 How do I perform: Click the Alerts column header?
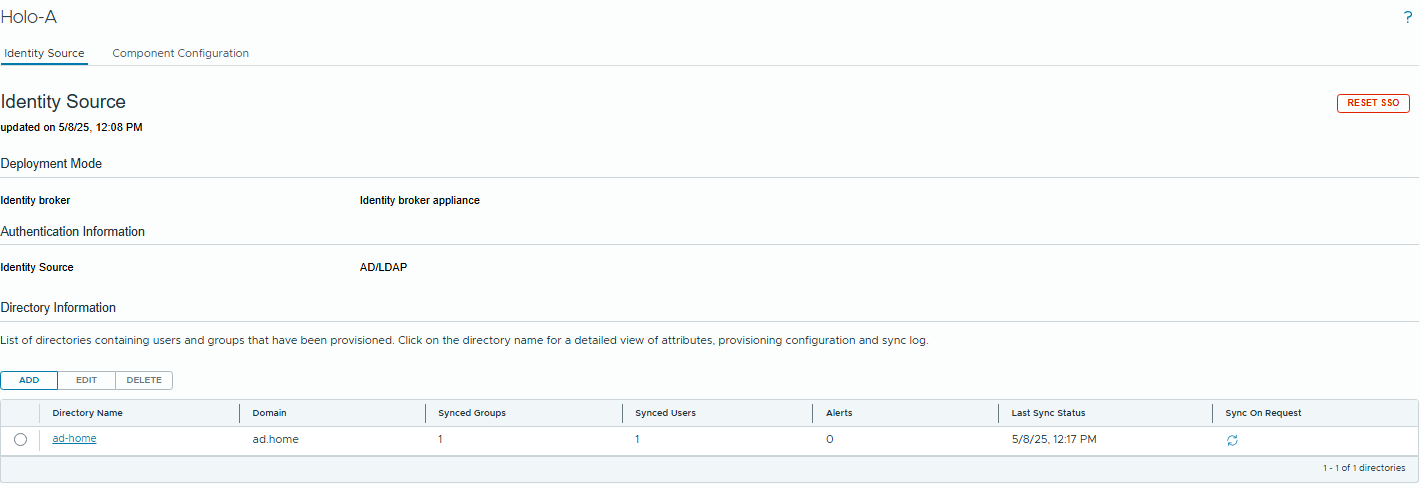tap(839, 413)
